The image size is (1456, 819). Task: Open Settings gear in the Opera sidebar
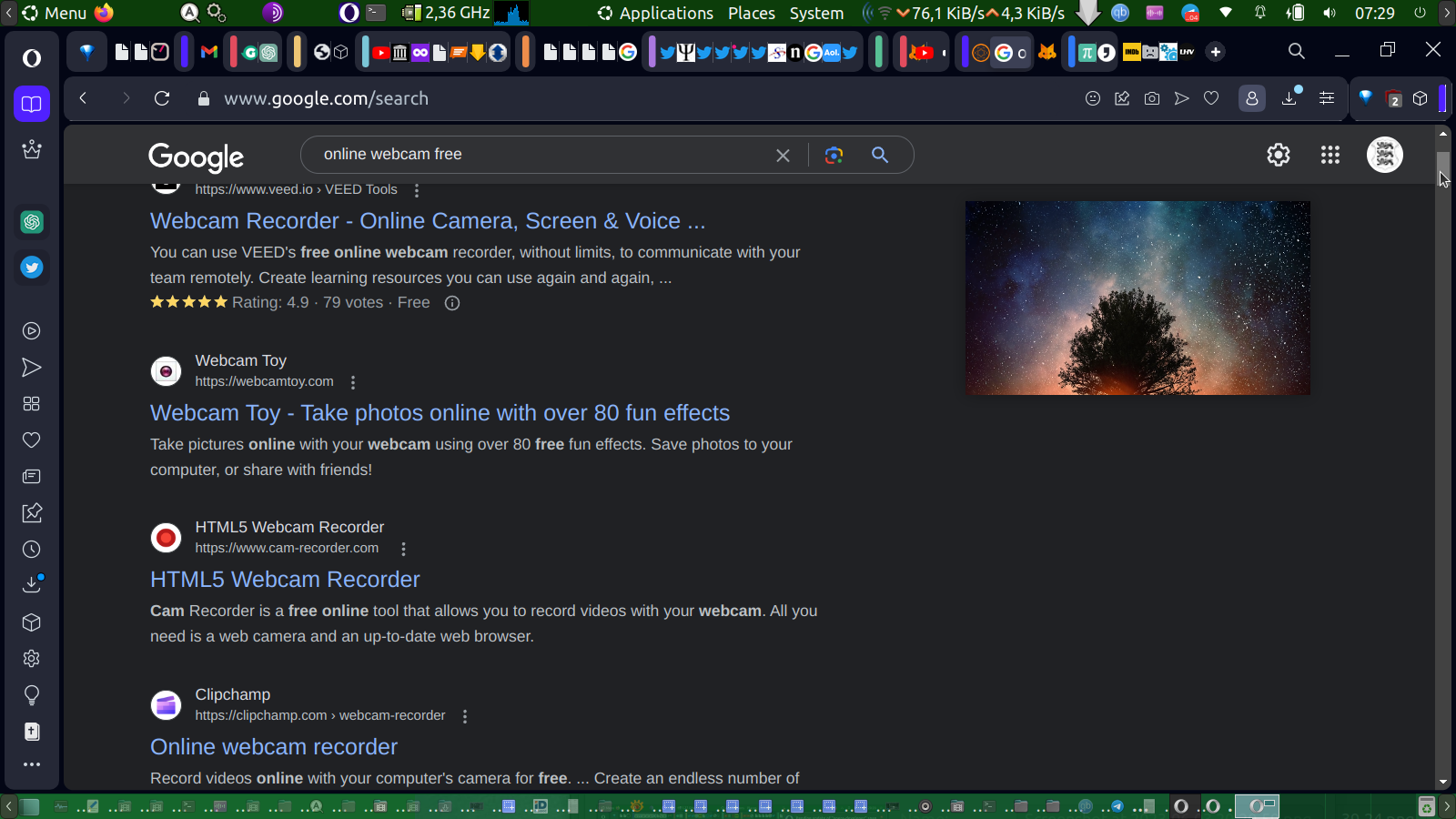pyautogui.click(x=32, y=659)
